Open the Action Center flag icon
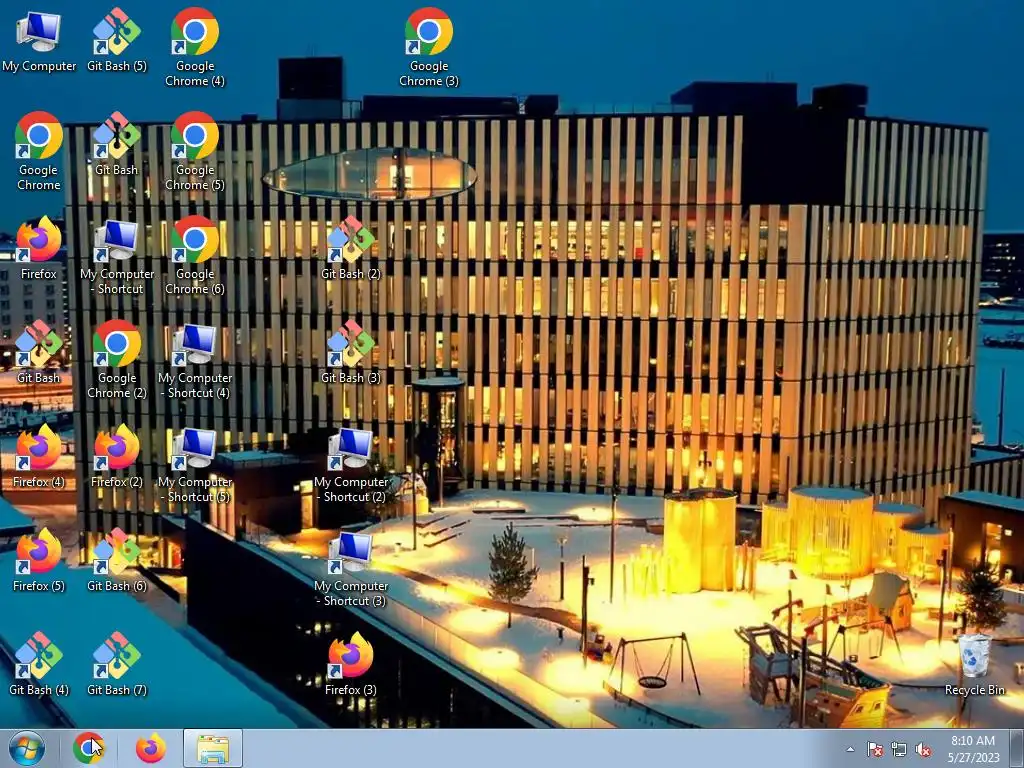1024x768 pixels. point(874,749)
